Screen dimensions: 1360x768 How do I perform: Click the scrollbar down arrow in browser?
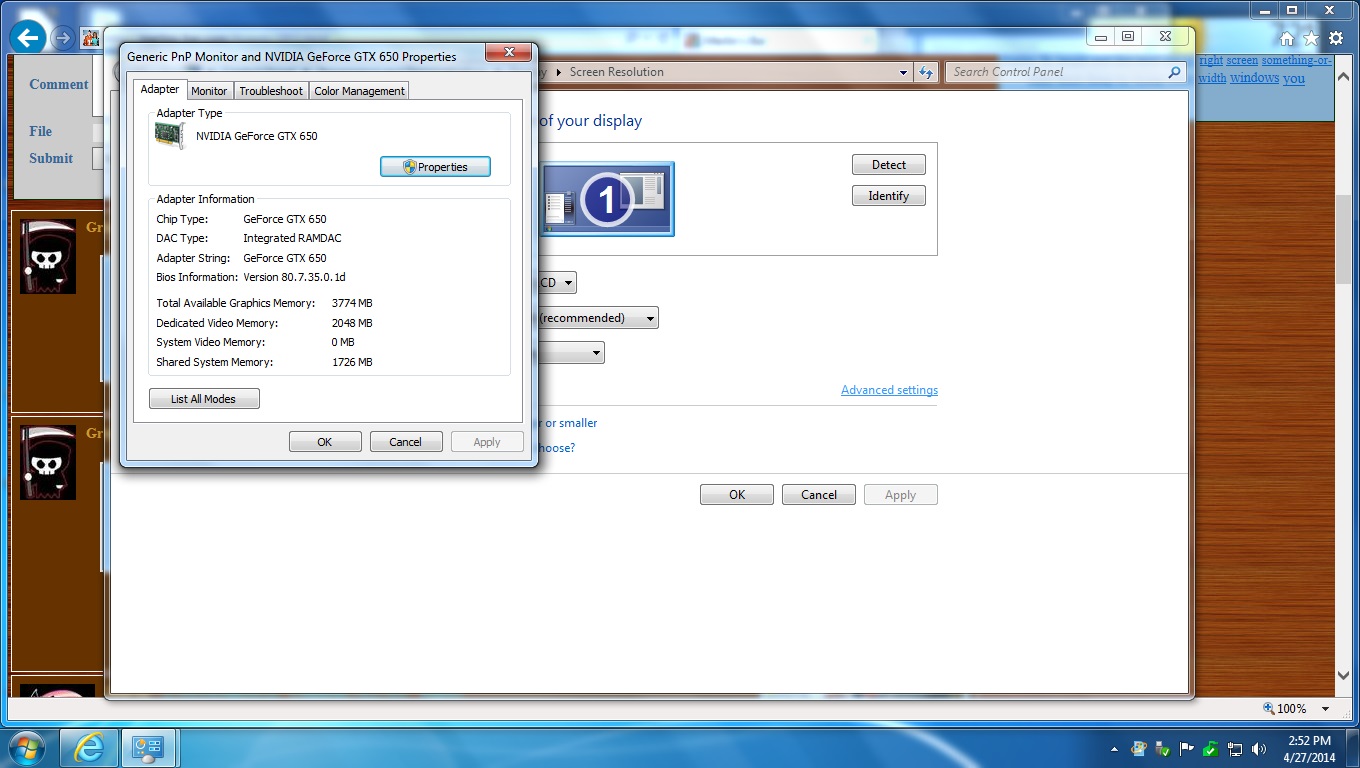(1344, 677)
